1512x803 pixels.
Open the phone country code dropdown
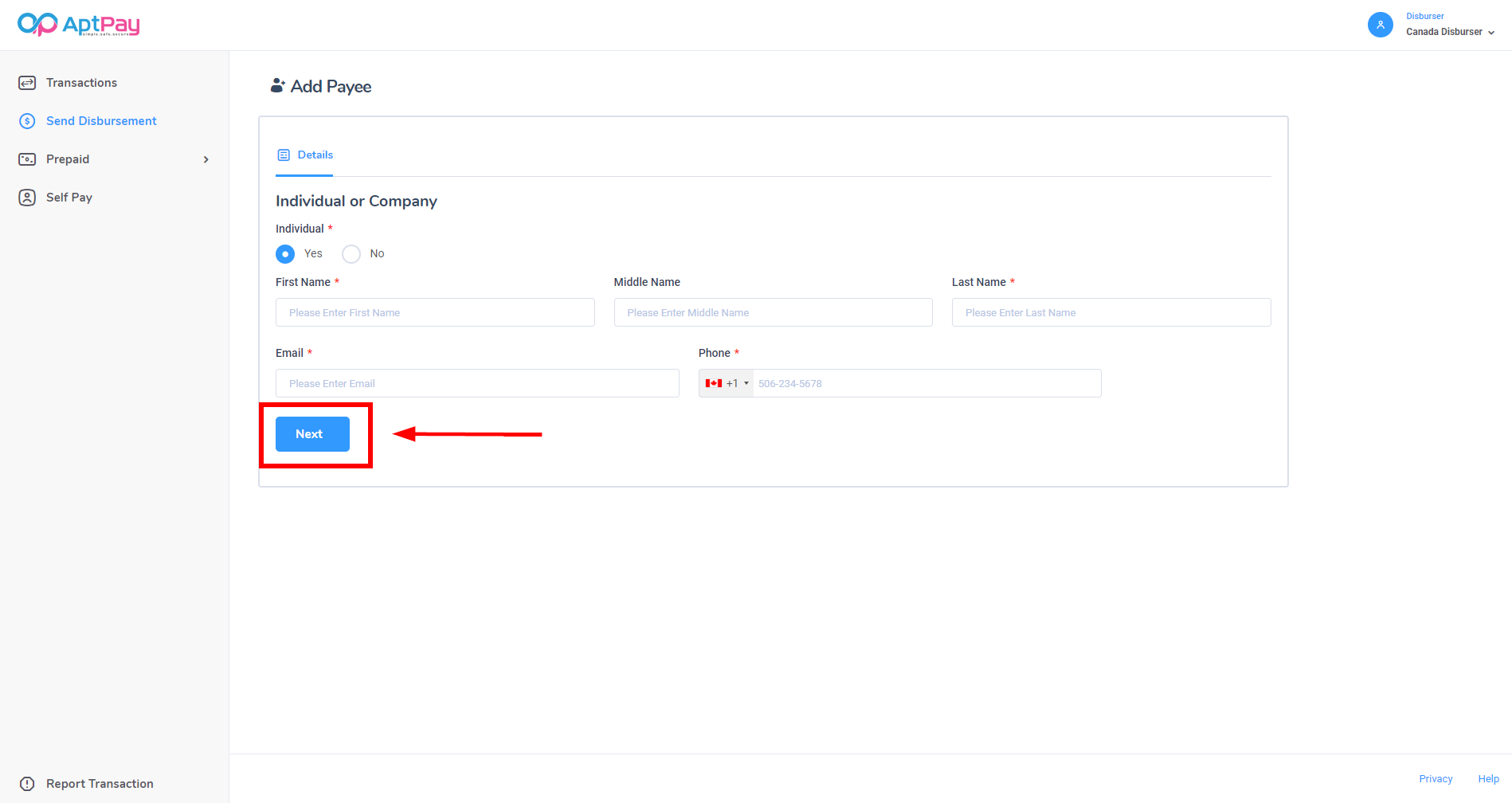coord(727,383)
